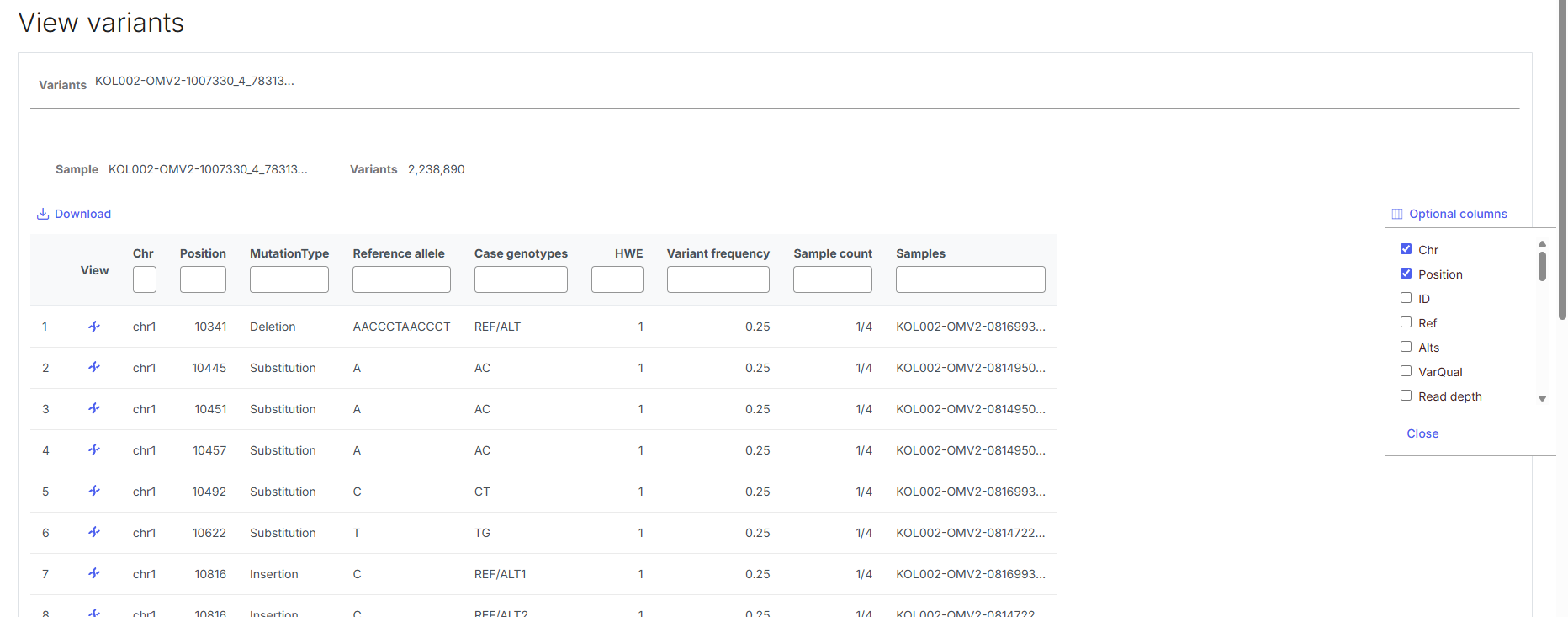Uncheck the Chr column checkbox
The image size is (1568, 617).
pyautogui.click(x=1406, y=249)
